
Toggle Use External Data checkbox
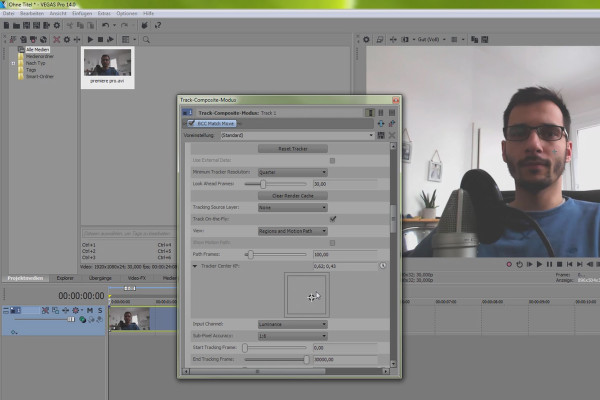tap(332, 160)
